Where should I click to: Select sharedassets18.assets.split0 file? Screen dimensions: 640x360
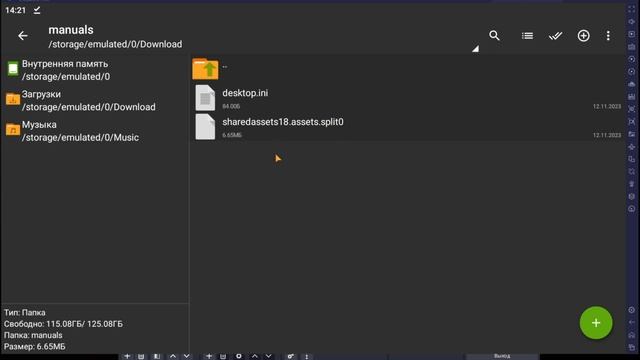tap(408, 127)
